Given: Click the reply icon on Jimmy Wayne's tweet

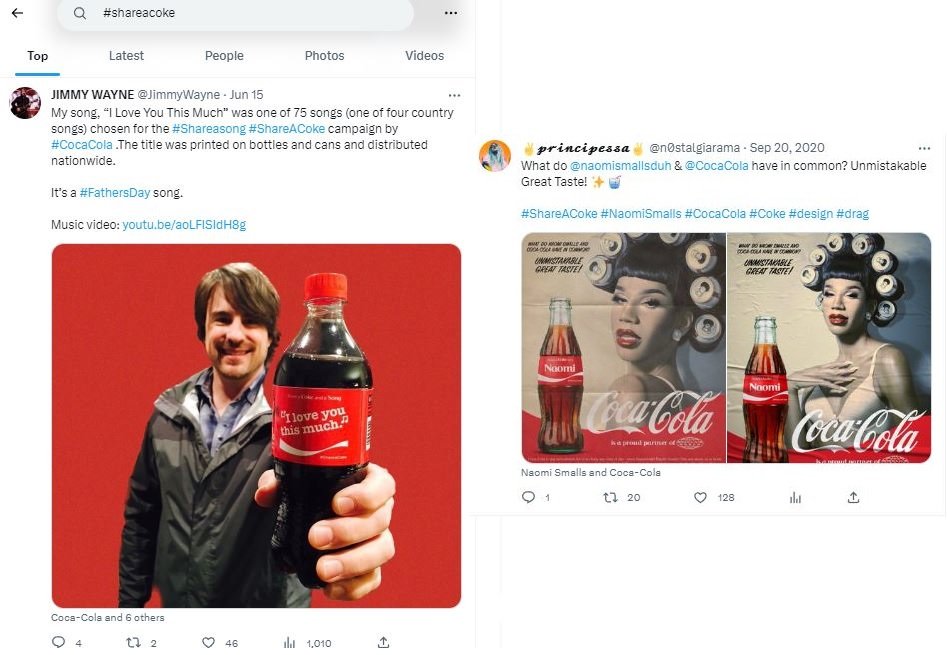Looking at the screenshot, I should coord(60,643).
